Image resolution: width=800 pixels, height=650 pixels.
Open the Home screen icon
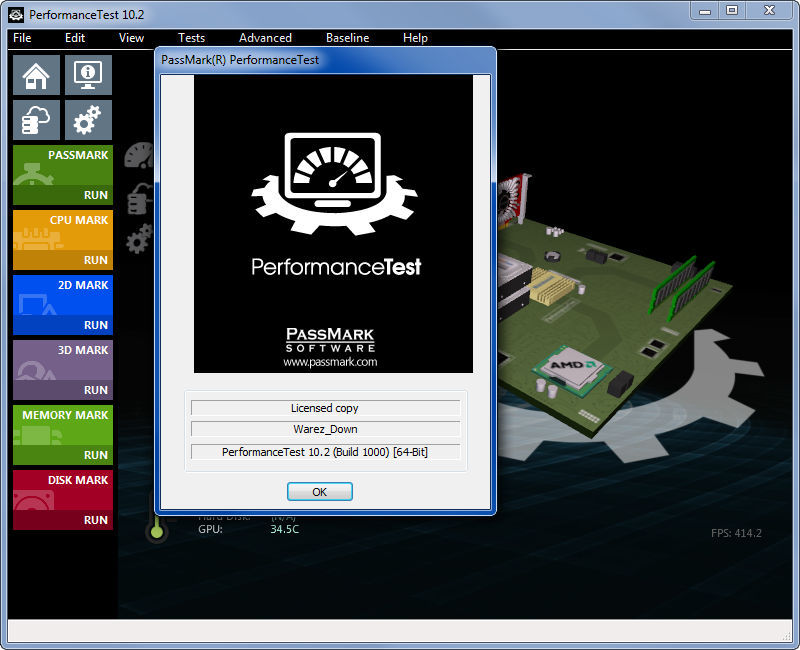click(x=36, y=75)
